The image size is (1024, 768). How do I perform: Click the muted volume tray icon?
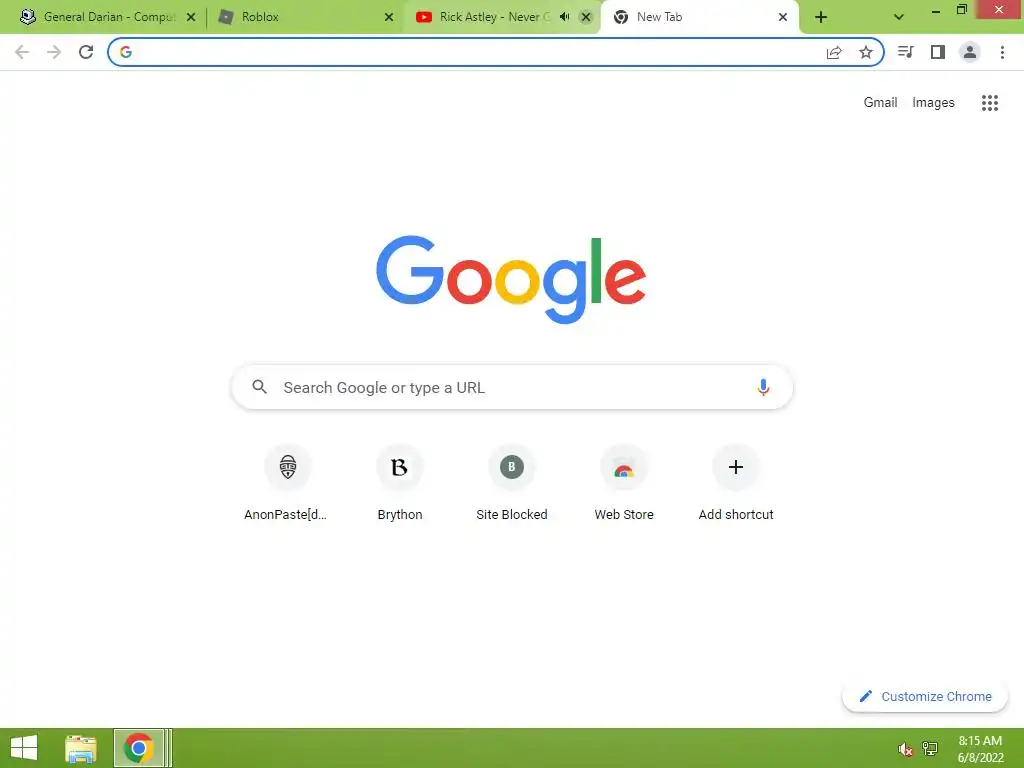pyautogui.click(x=905, y=749)
